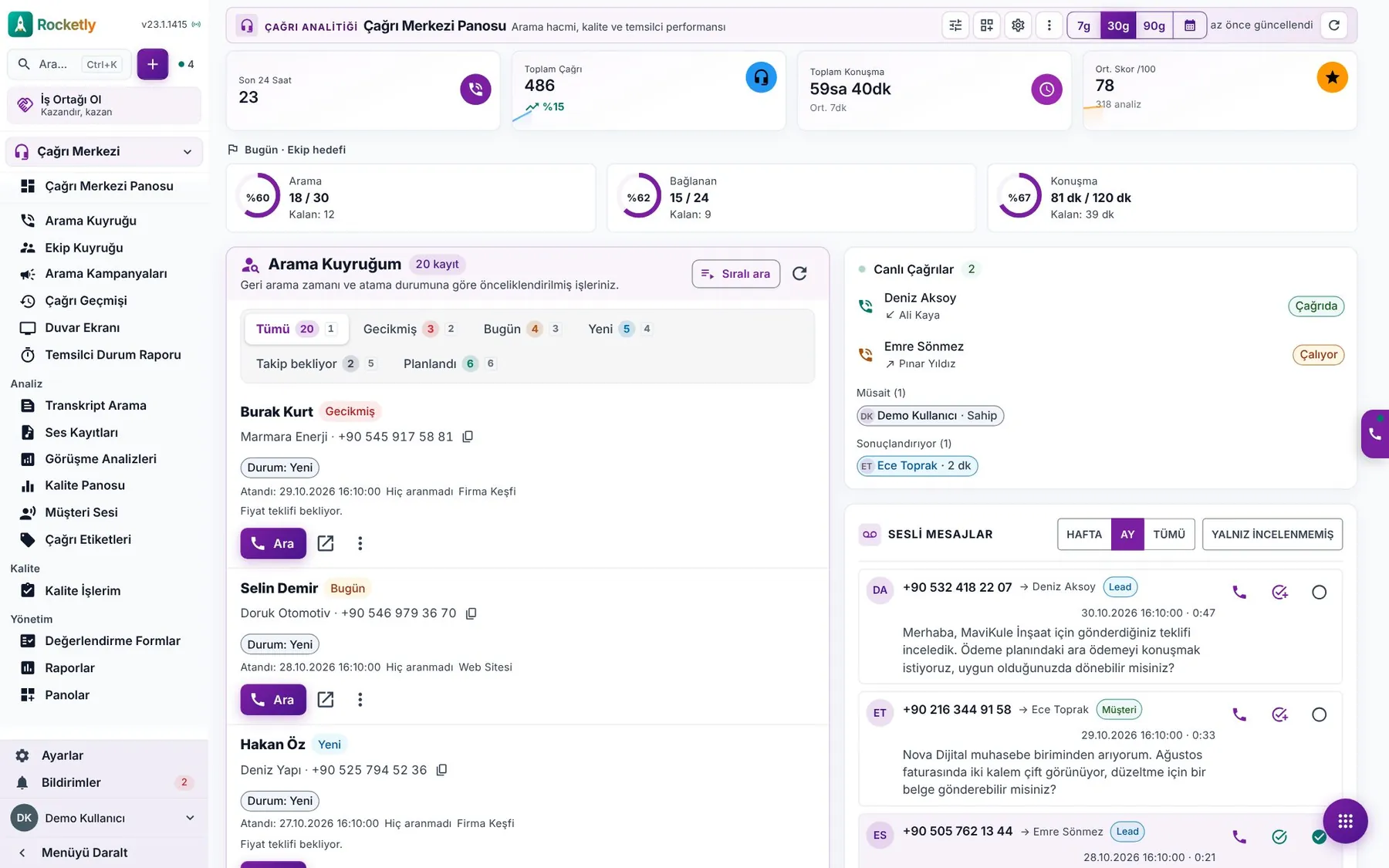Click the add widget grid icon

pos(987,25)
